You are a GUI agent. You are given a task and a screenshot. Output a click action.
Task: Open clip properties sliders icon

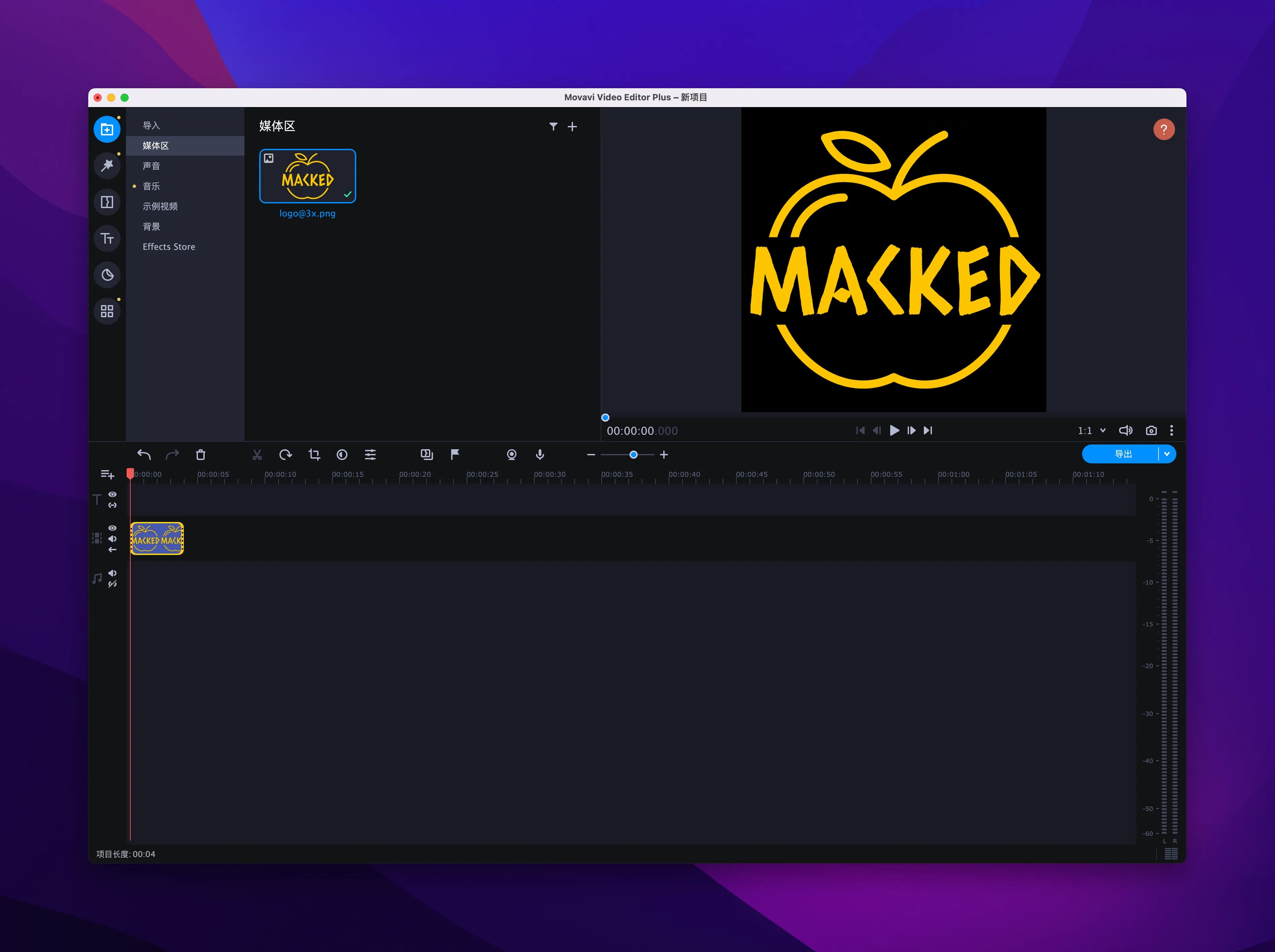coord(370,455)
